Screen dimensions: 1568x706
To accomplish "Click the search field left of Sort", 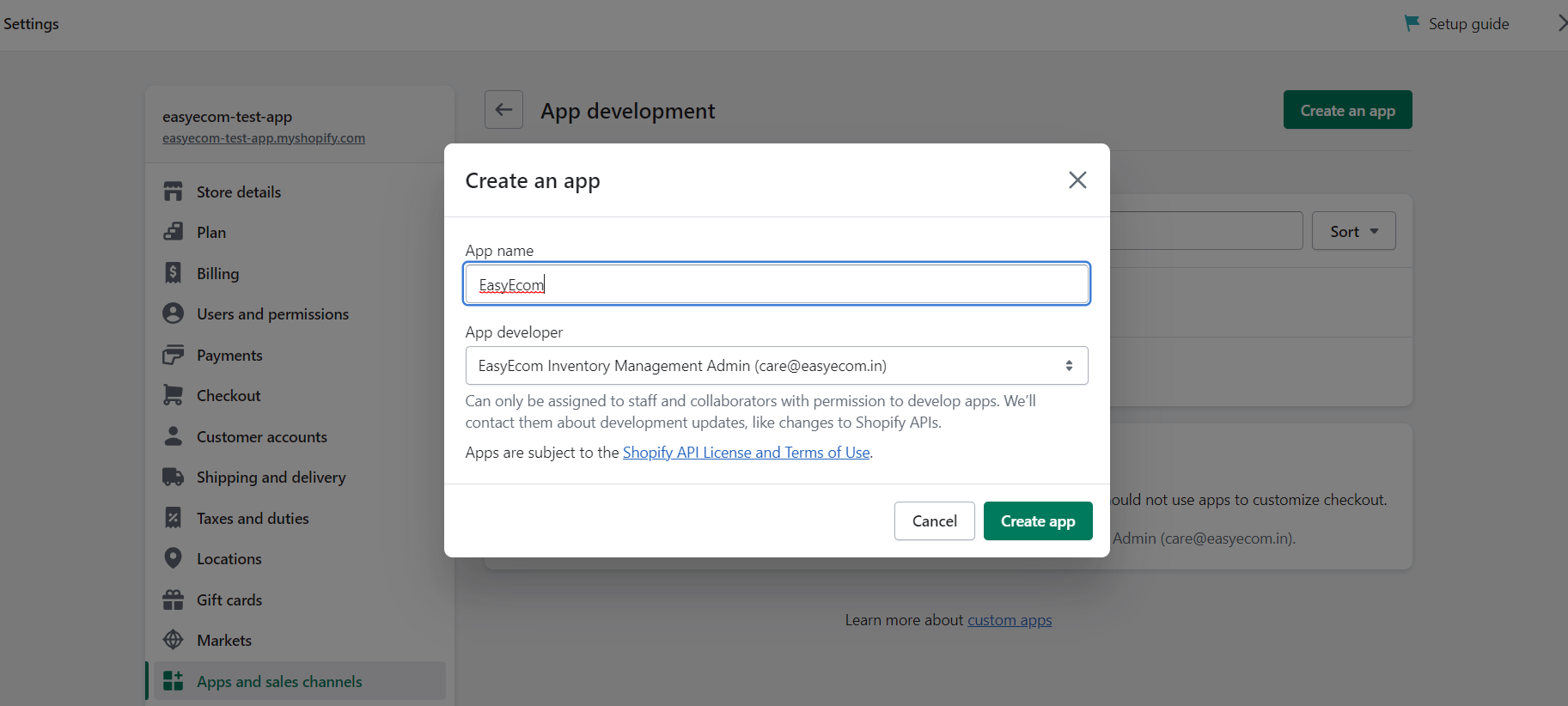I will (1206, 231).
